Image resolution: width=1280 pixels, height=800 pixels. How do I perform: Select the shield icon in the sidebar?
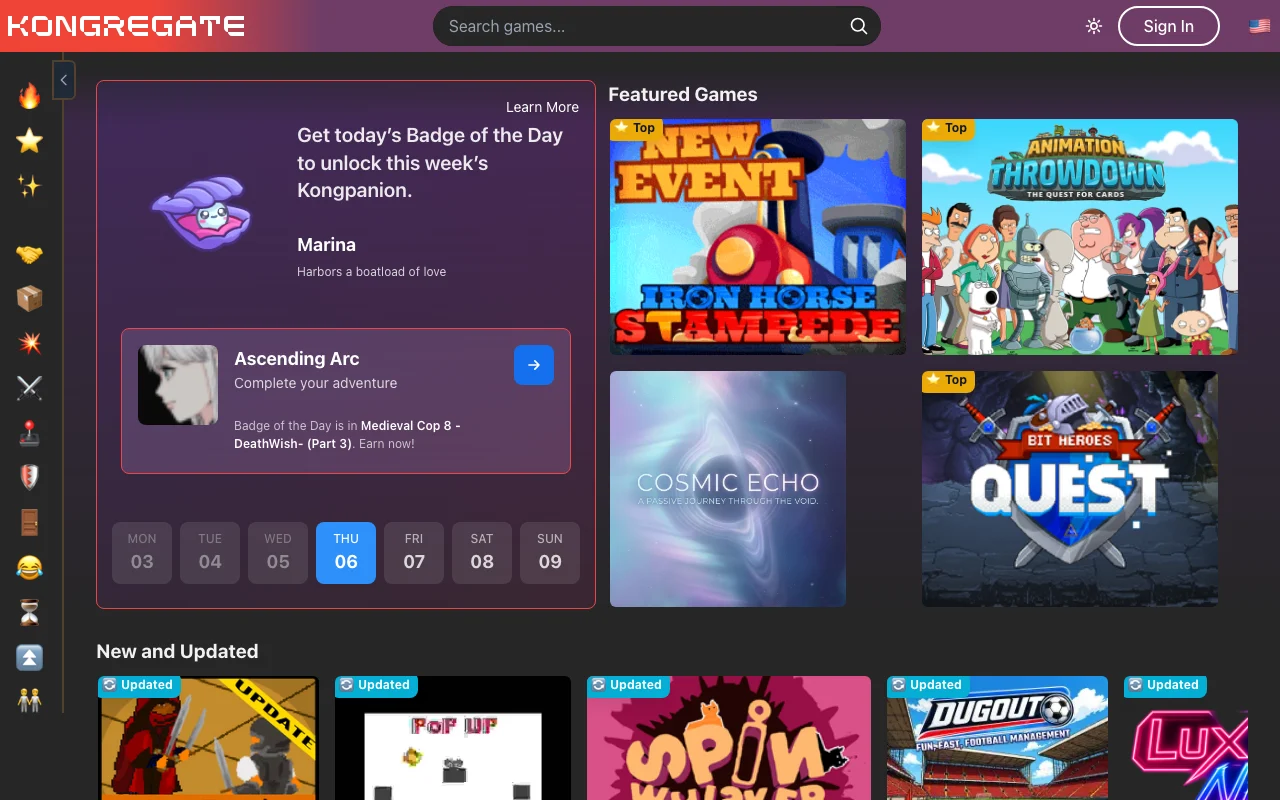click(30, 478)
